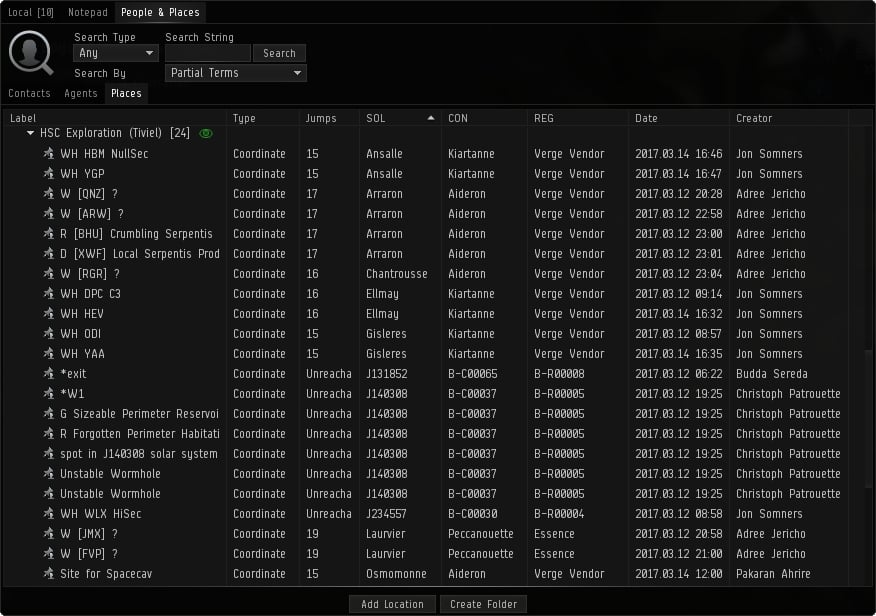Click into the Search String text field

tap(207, 53)
